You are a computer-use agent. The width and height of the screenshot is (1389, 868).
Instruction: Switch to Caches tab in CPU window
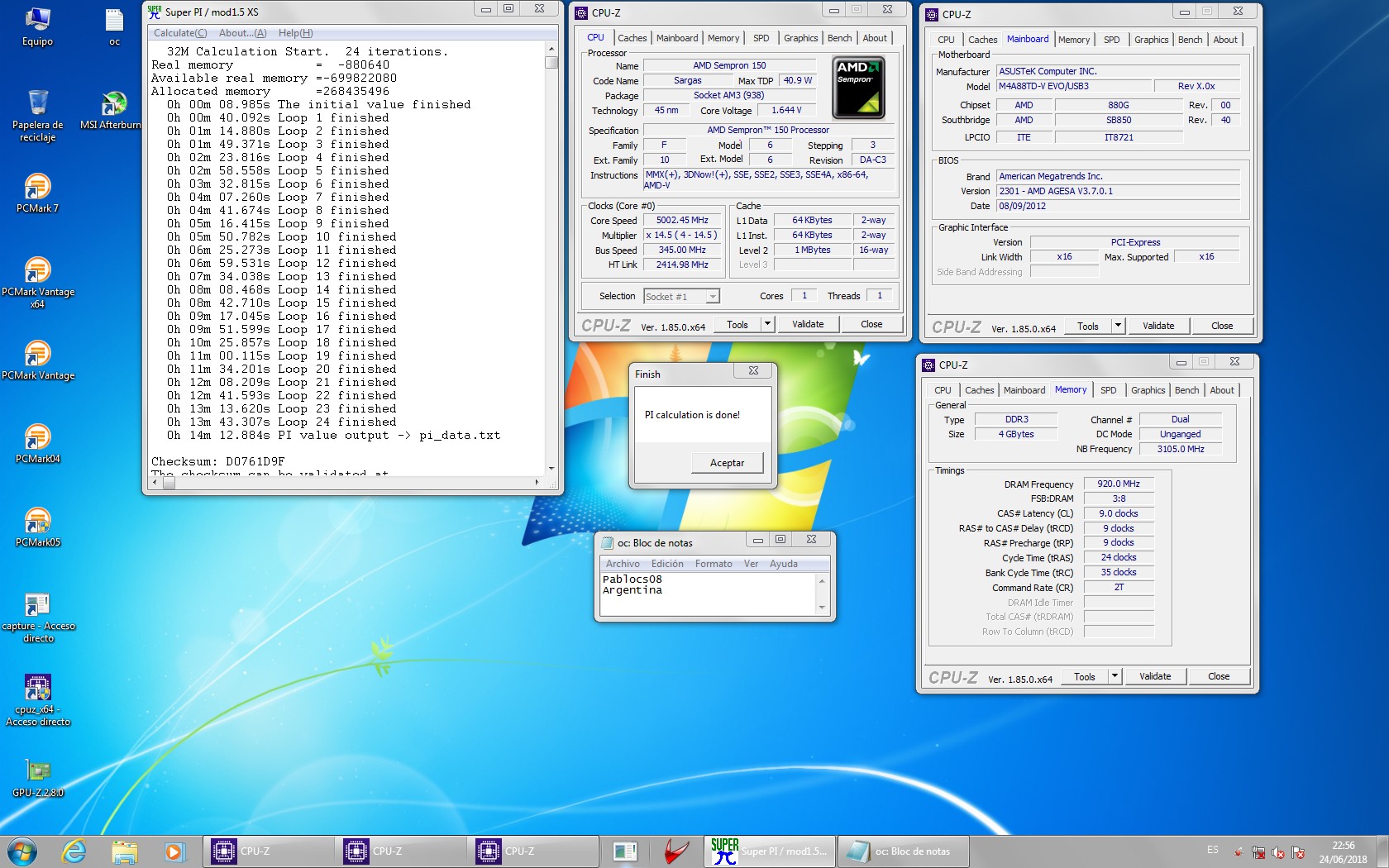[632, 38]
